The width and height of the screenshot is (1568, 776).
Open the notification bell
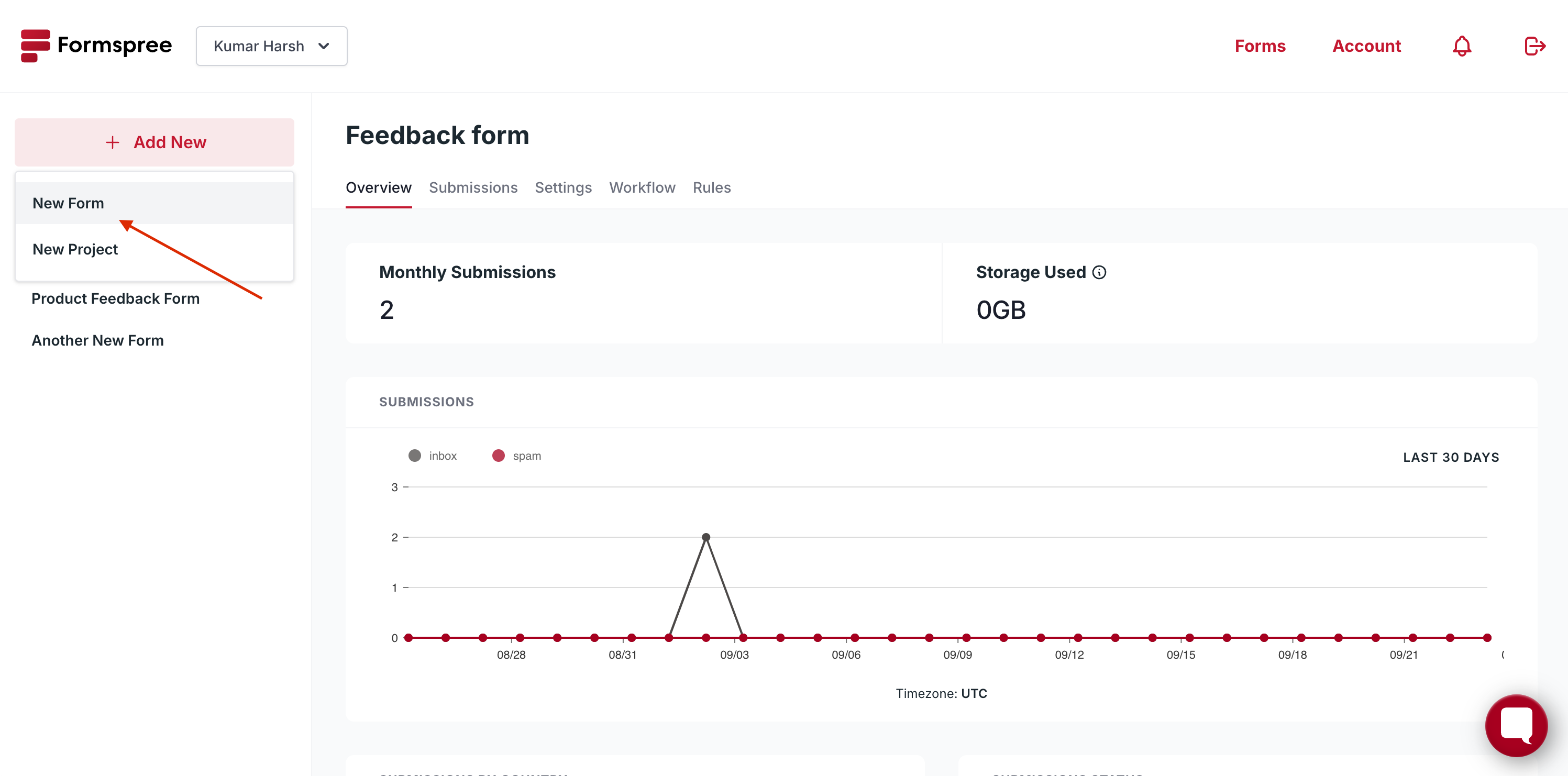pos(1462,46)
